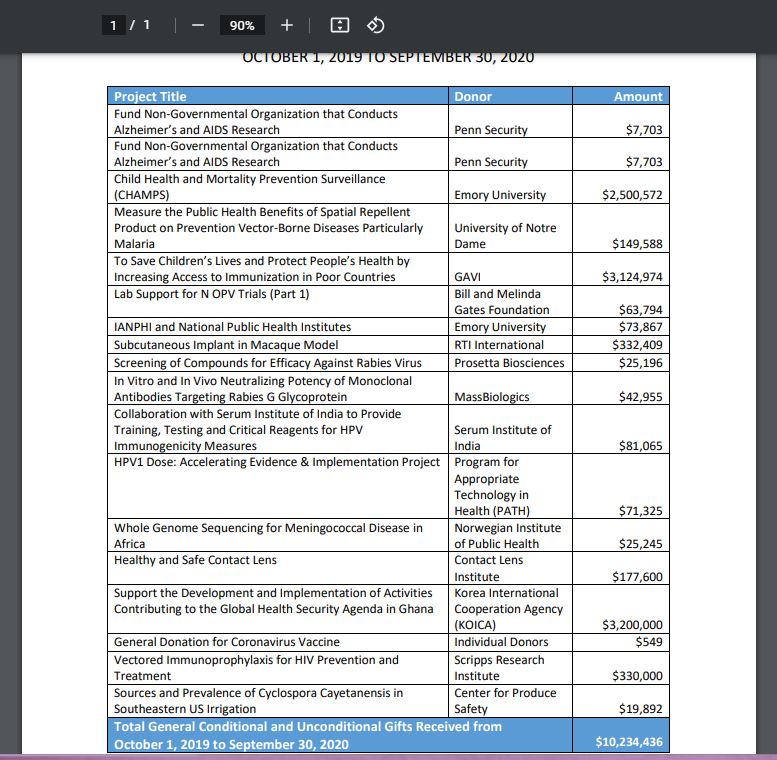777x760 pixels.
Task: Click the fit to page icon
Action: tap(340, 25)
